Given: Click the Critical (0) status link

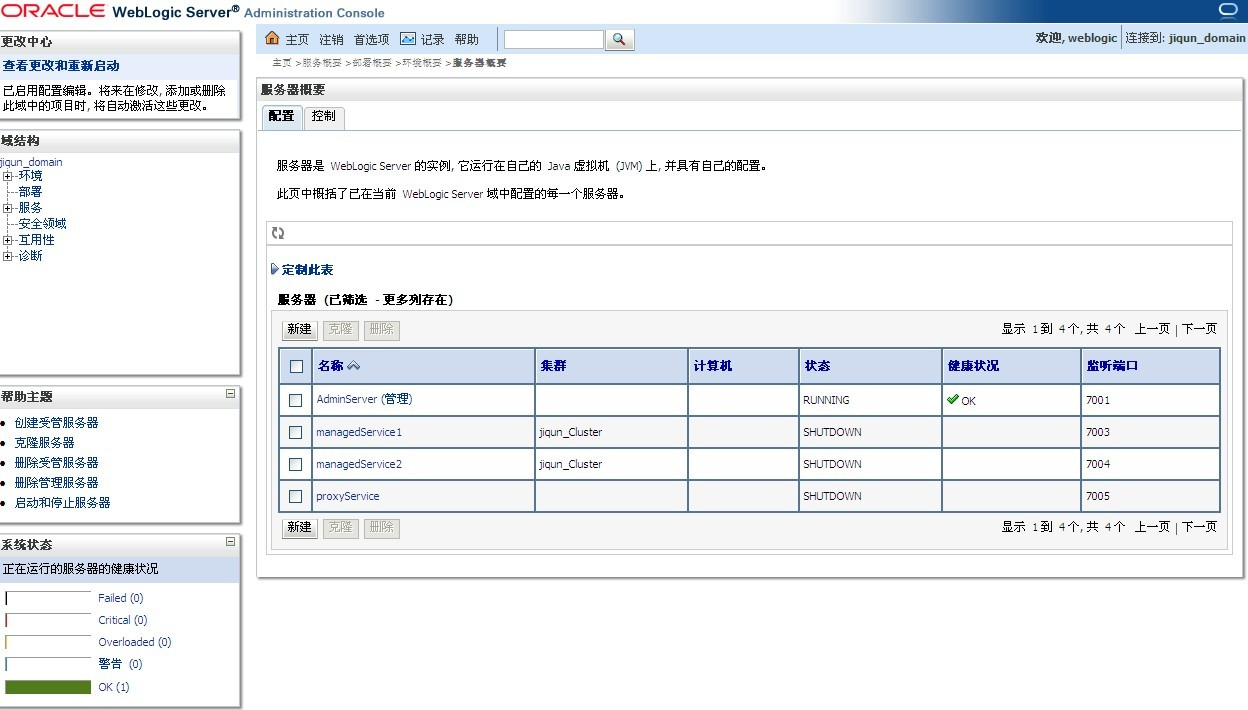Looking at the screenshot, I should [x=123, y=620].
